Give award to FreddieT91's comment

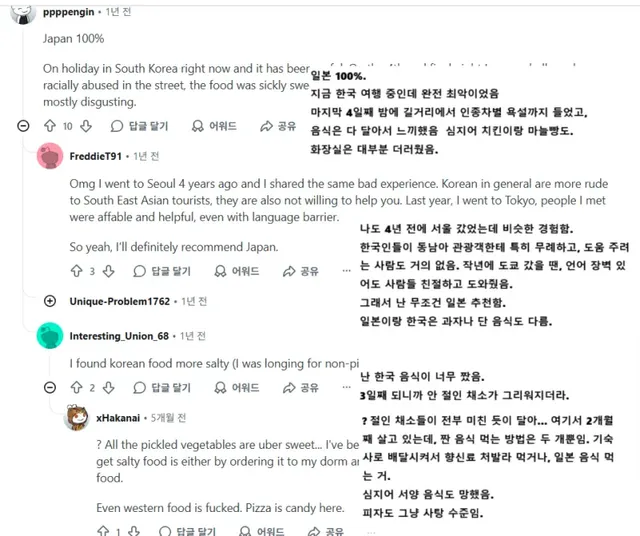(237, 271)
